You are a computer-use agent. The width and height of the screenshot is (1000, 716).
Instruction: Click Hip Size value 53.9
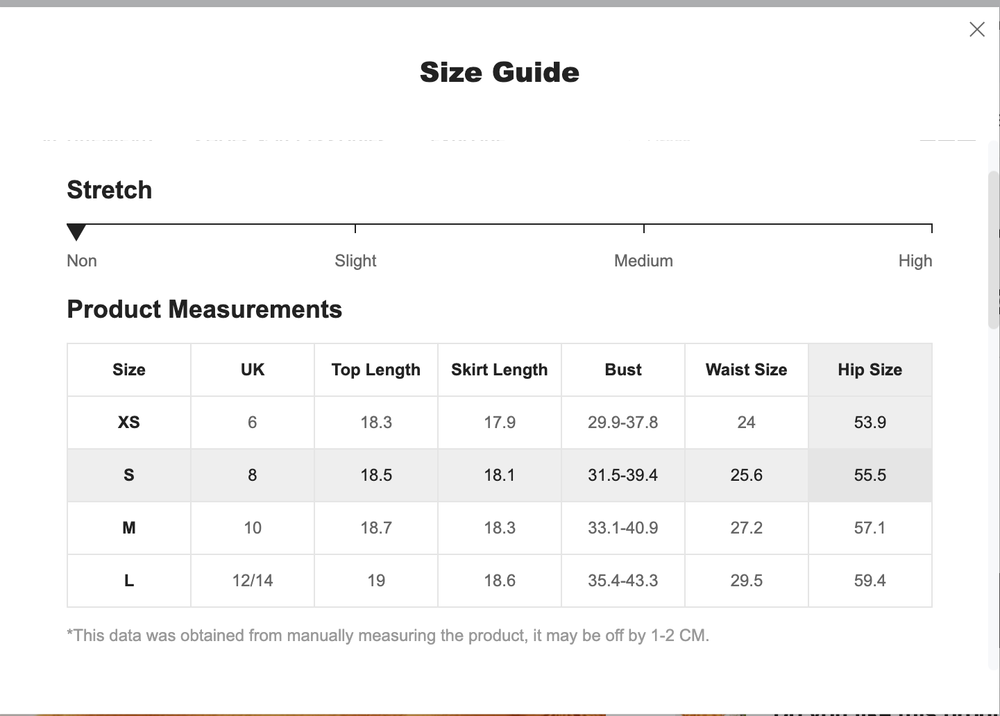[x=870, y=422]
